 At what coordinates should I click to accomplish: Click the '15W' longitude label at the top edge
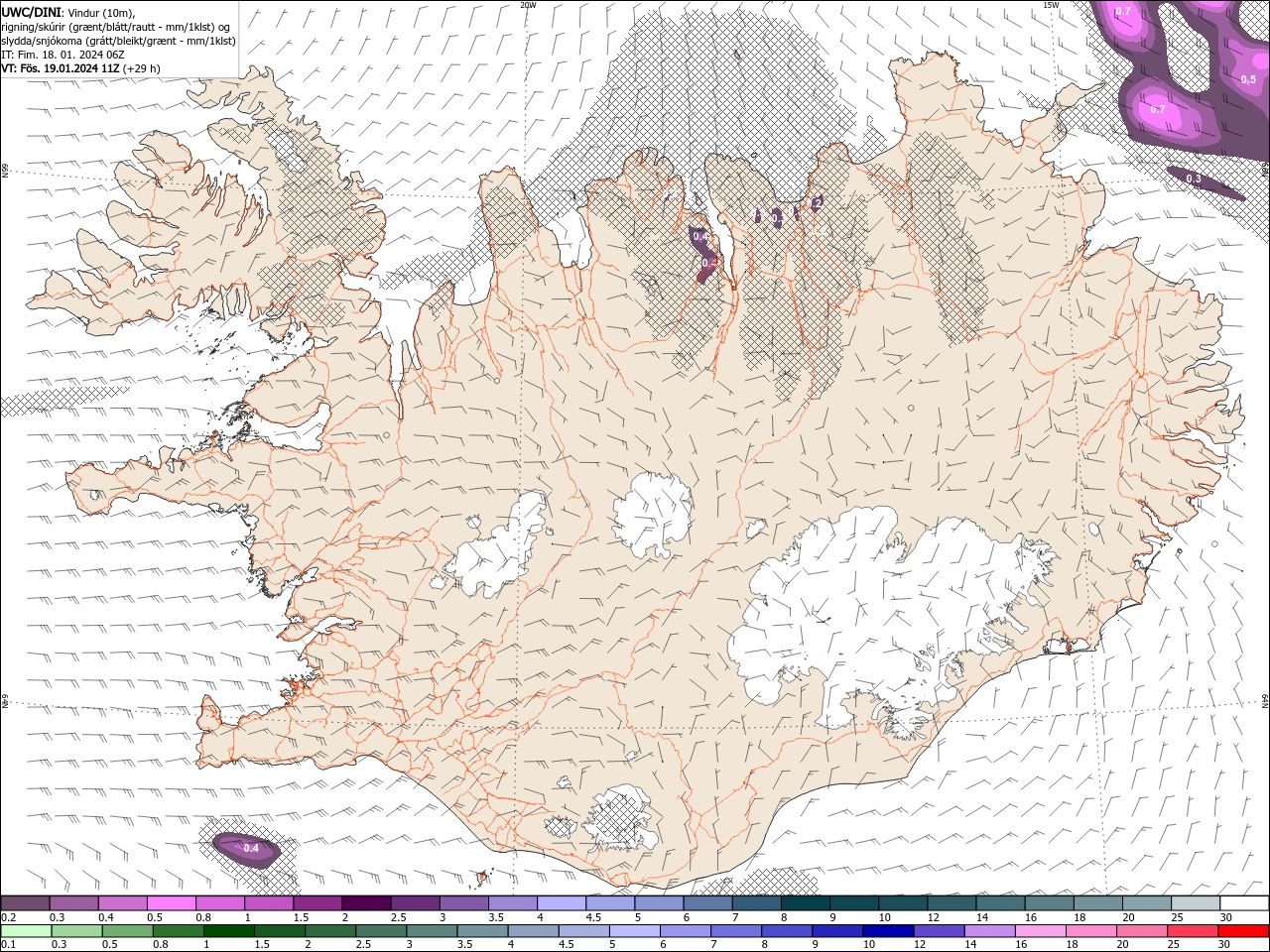(1051, 5)
